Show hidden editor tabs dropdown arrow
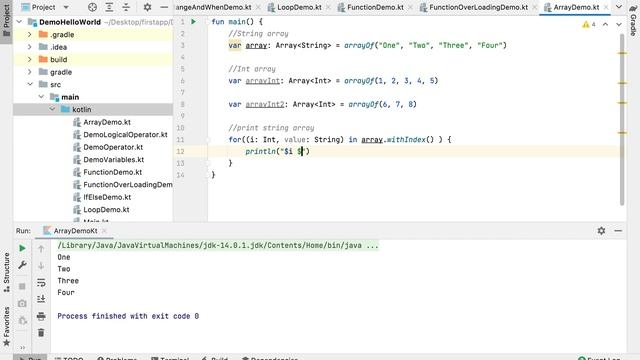Image resolution: width=640 pixels, height=360 pixels. (x=619, y=7)
